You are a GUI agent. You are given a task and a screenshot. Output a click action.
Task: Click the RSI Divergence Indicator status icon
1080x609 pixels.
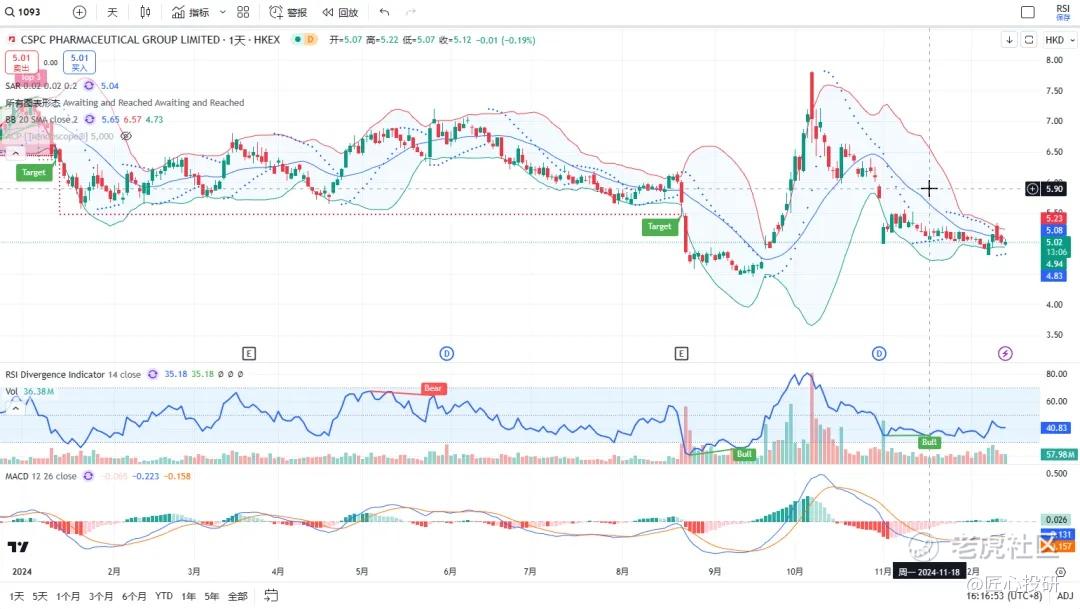point(152,374)
